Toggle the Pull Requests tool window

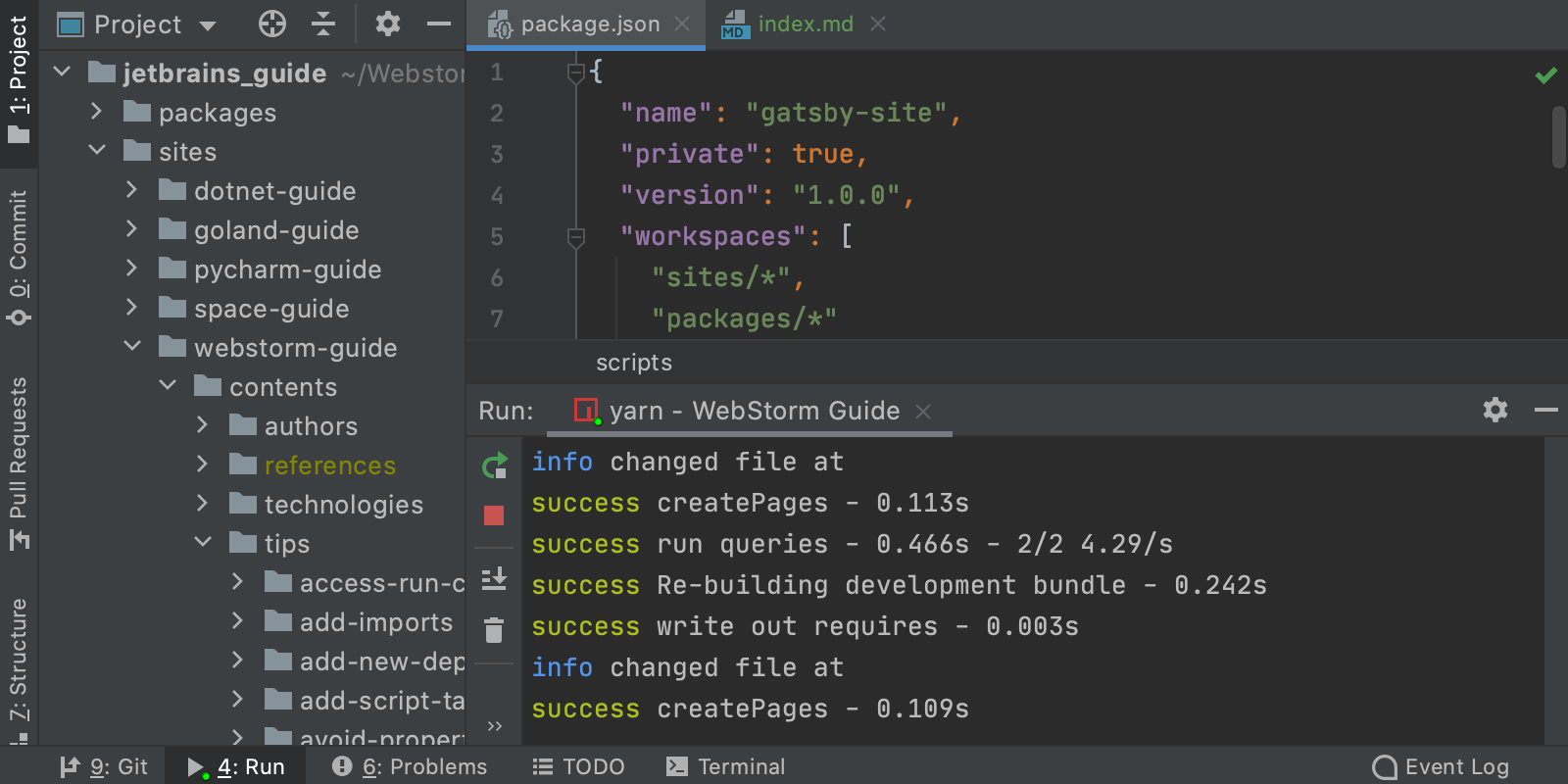pos(19,463)
